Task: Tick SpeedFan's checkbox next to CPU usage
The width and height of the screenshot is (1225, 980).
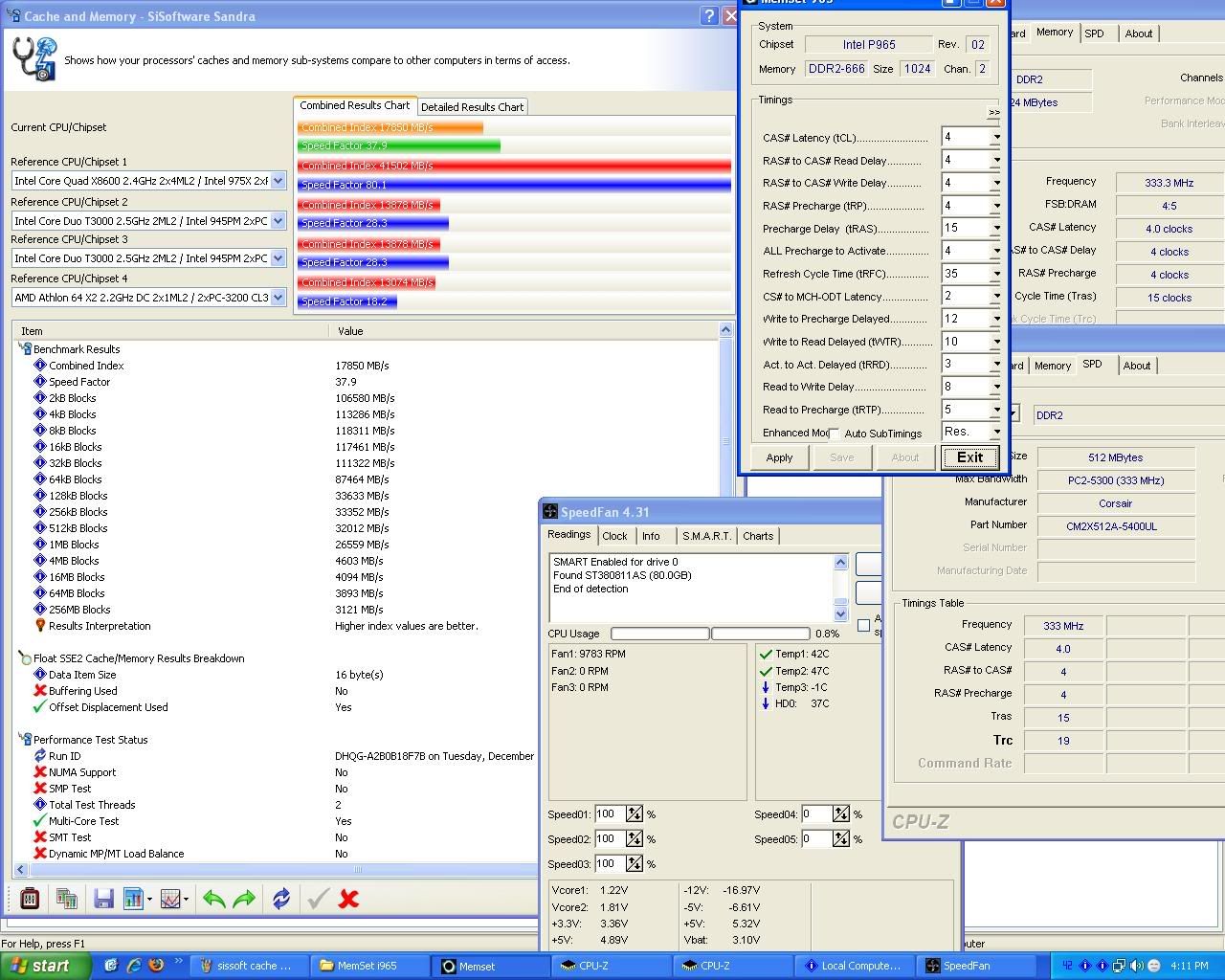Action: click(x=864, y=626)
